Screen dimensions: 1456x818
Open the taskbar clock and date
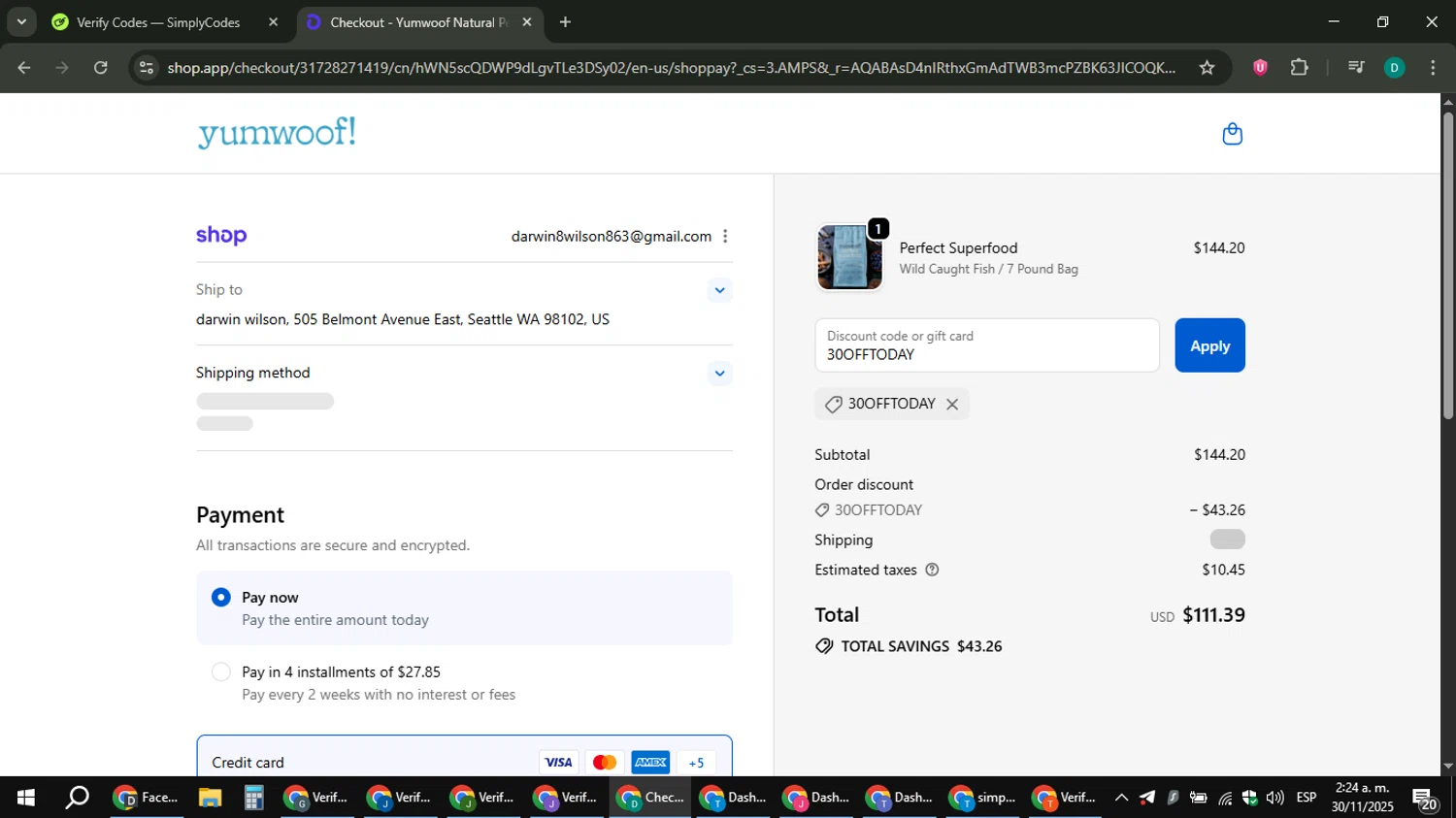coord(1362,798)
